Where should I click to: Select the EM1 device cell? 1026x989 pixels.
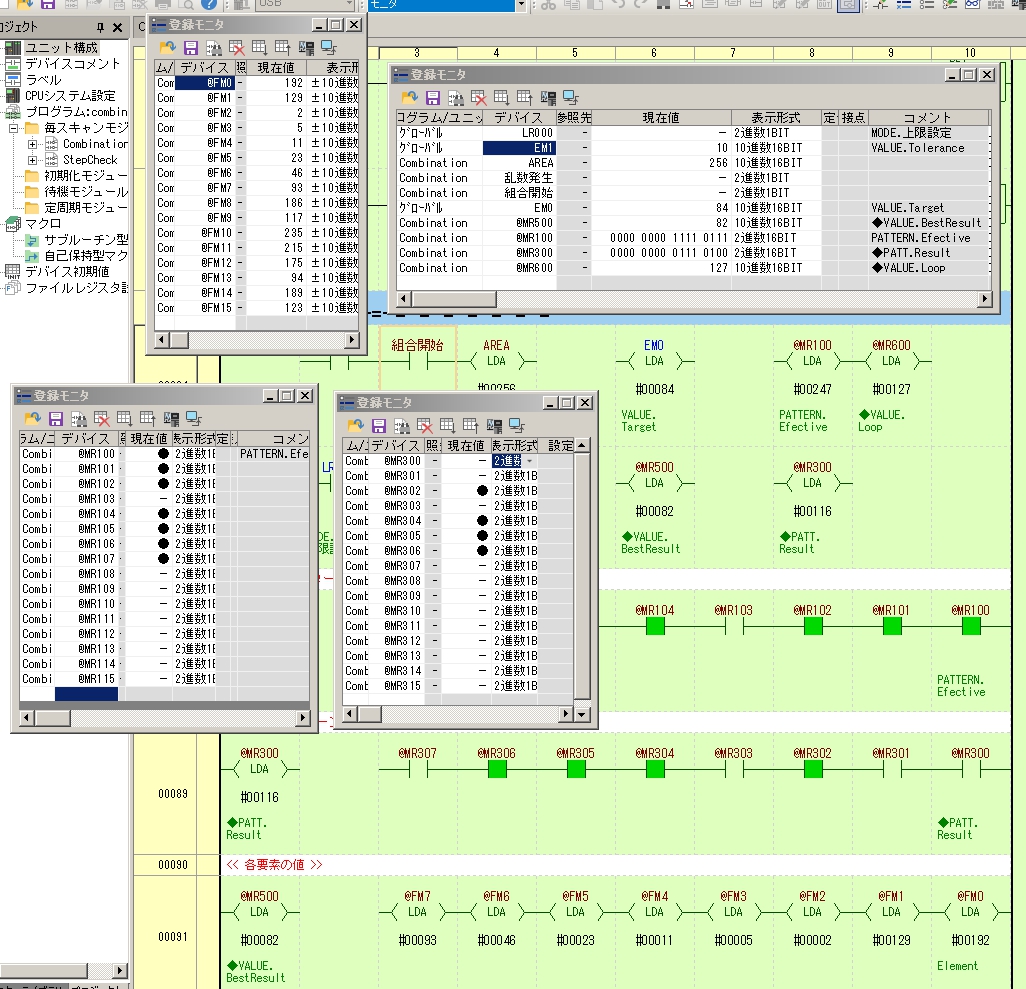(520, 148)
